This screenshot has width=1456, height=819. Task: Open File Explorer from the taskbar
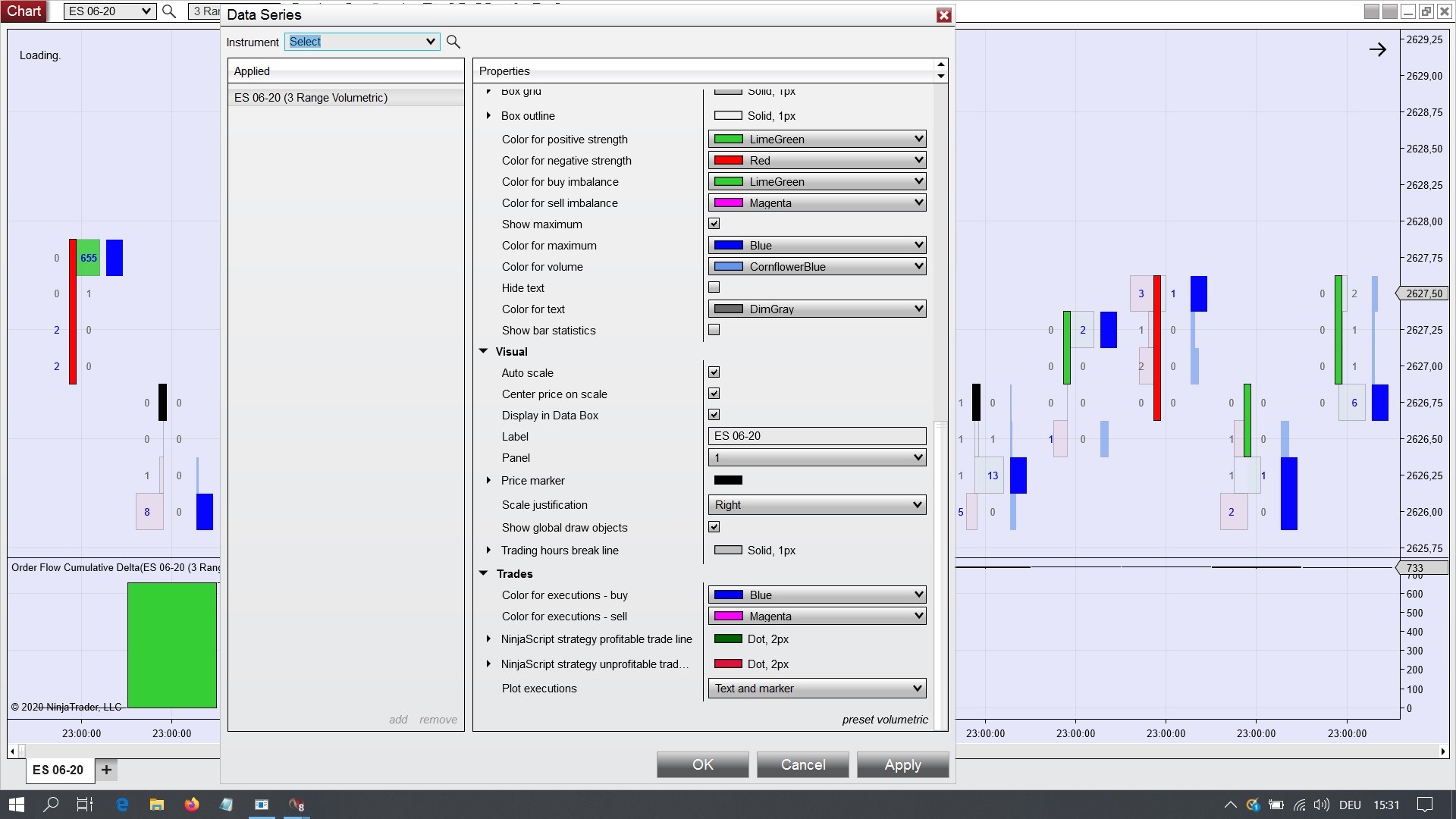tap(157, 805)
